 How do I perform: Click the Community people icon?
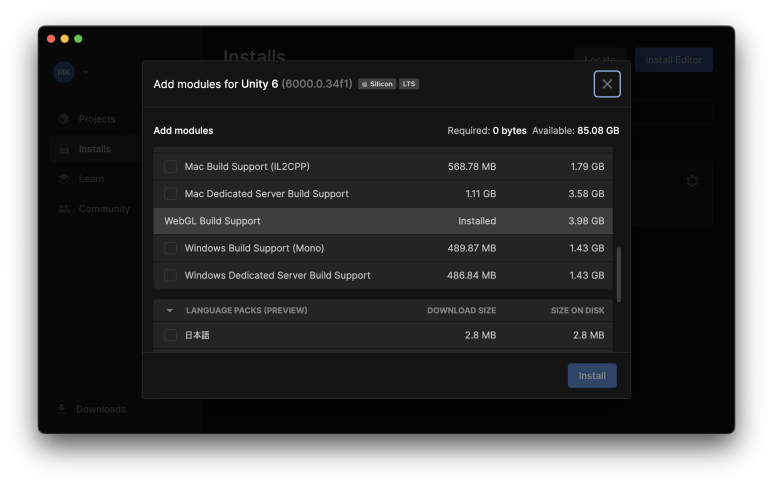point(64,208)
